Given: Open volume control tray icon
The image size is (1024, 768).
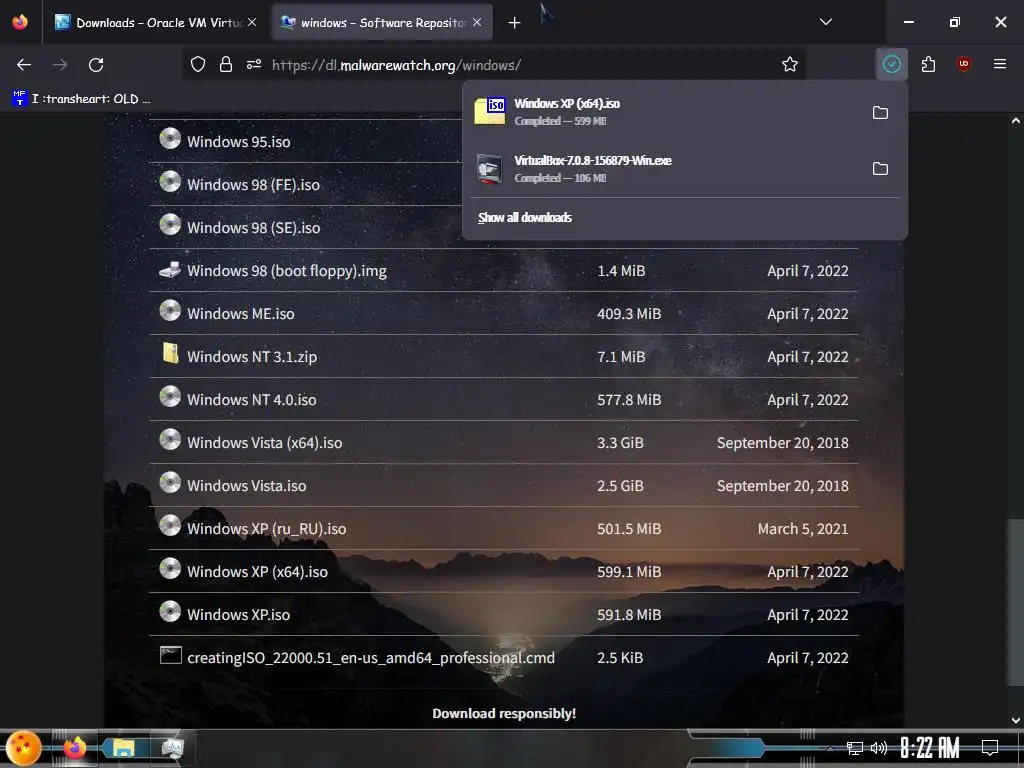Looking at the screenshot, I should (879, 748).
